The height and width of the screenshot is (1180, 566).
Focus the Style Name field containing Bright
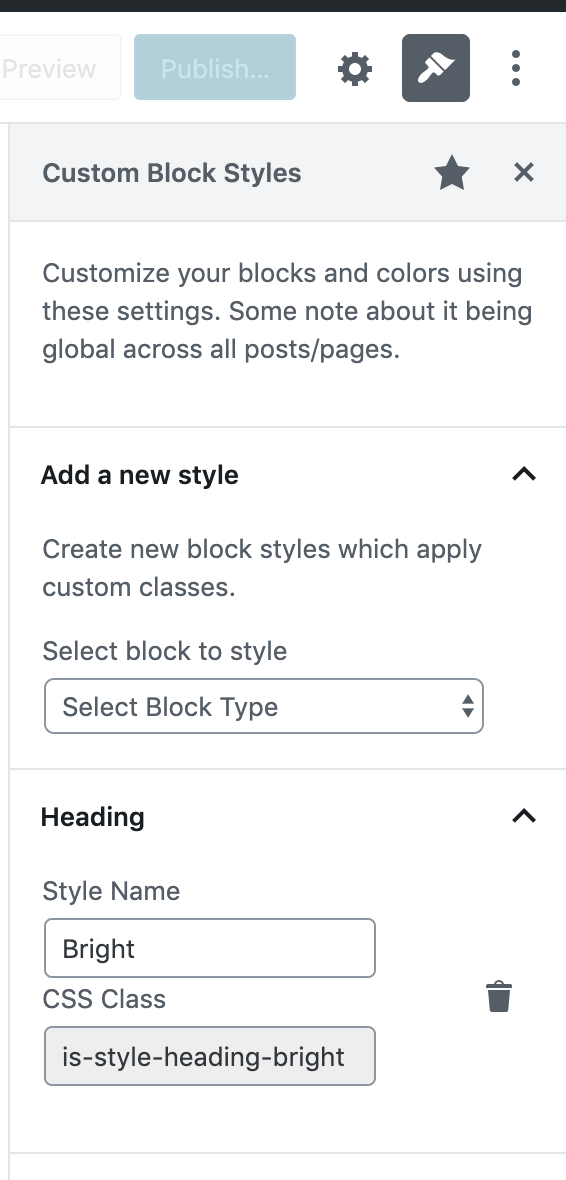tap(209, 948)
